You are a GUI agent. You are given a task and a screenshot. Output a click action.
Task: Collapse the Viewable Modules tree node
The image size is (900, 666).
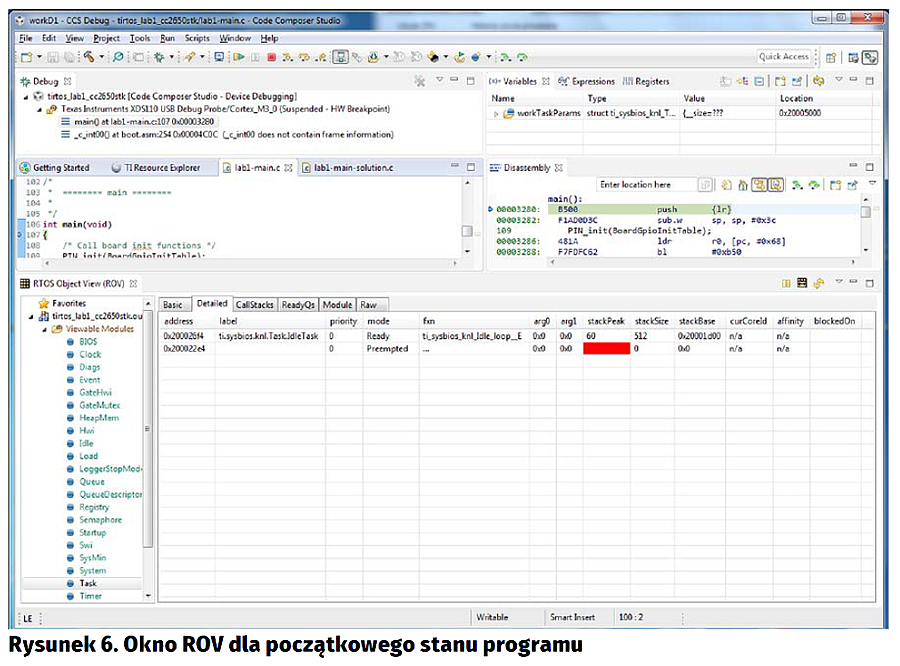(x=43, y=329)
